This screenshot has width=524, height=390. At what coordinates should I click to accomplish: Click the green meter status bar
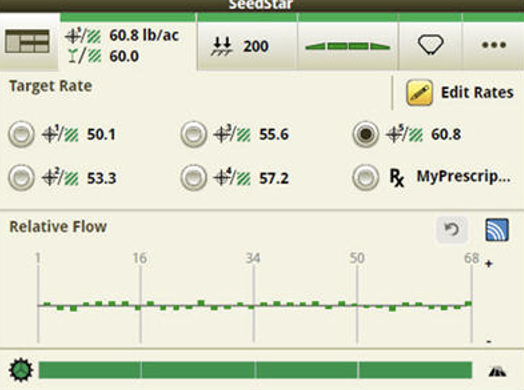pyautogui.click(x=255, y=370)
